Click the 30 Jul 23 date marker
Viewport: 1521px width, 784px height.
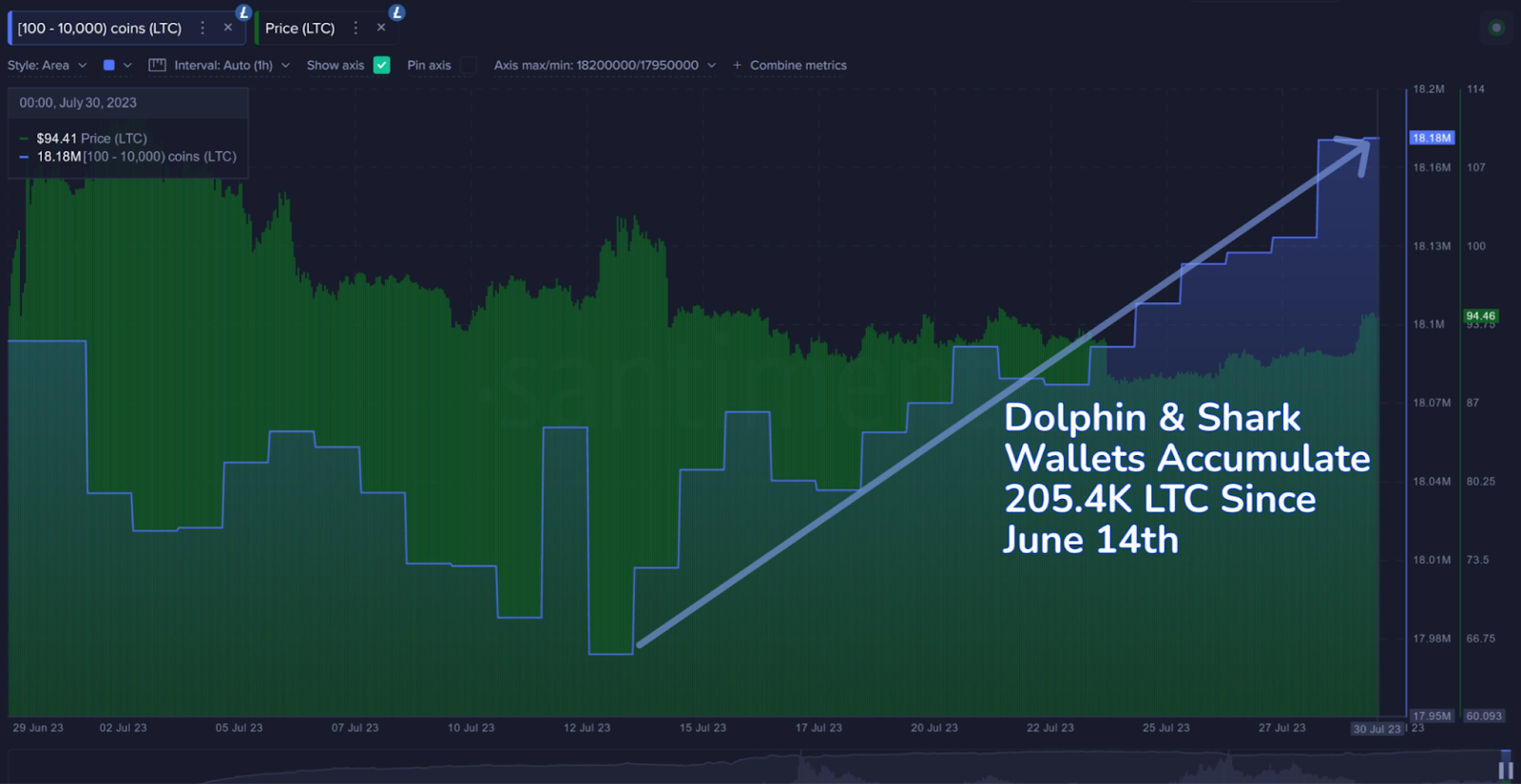coord(1377,729)
